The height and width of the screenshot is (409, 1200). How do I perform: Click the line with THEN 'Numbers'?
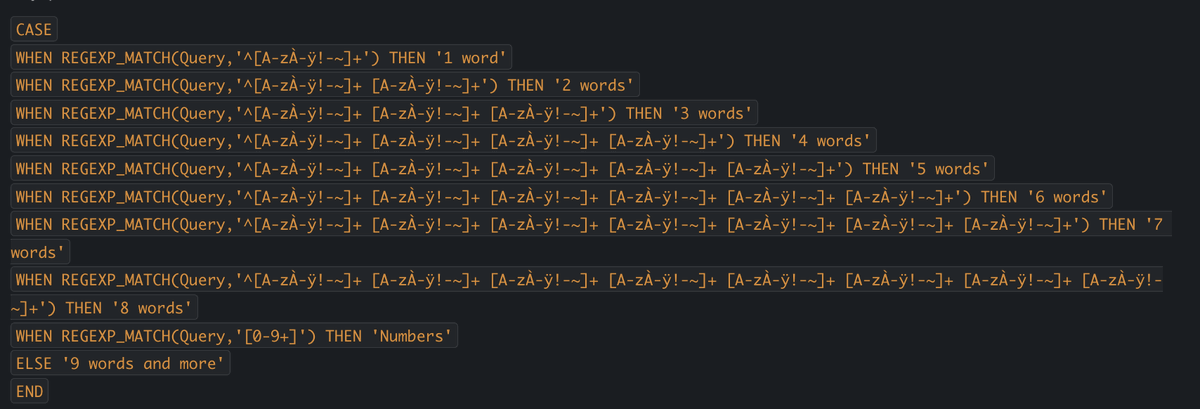click(x=235, y=336)
